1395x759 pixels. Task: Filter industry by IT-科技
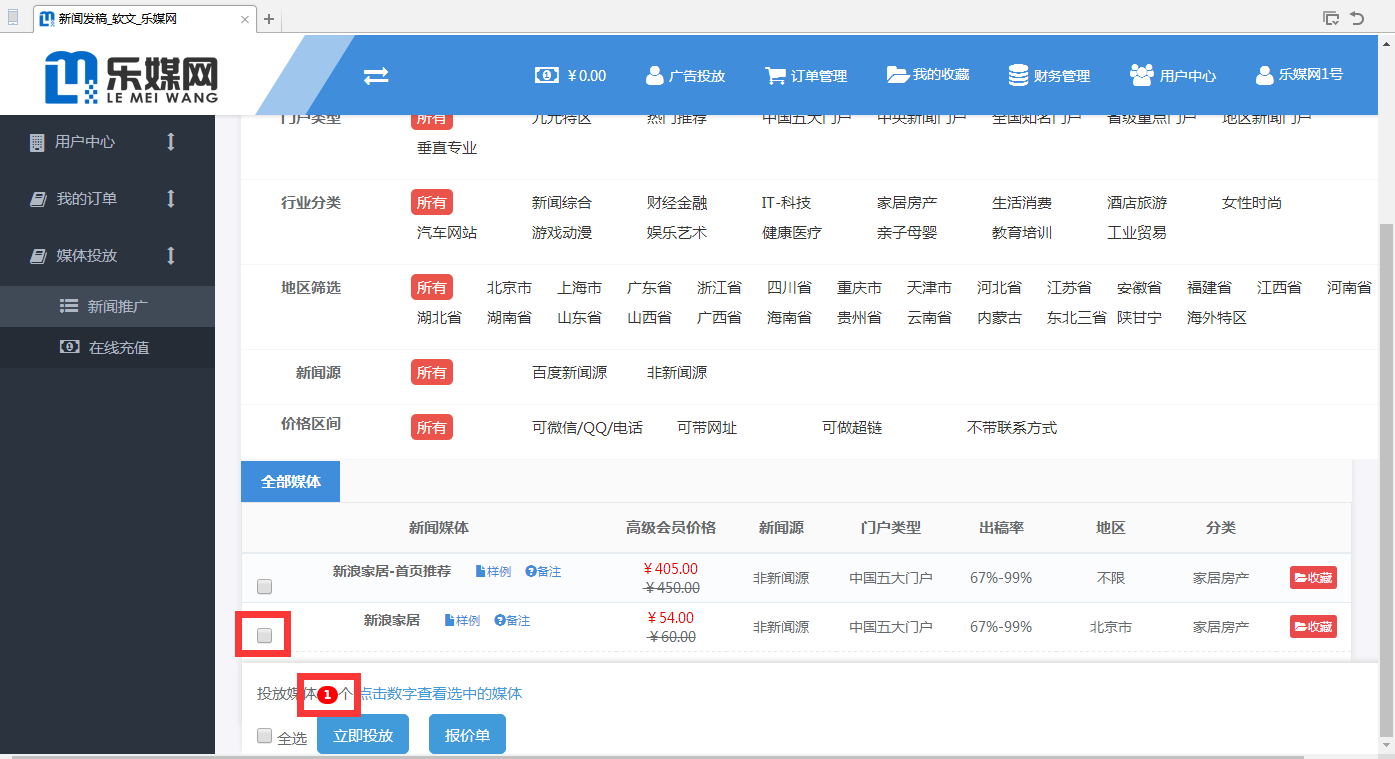[x=786, y=203]
